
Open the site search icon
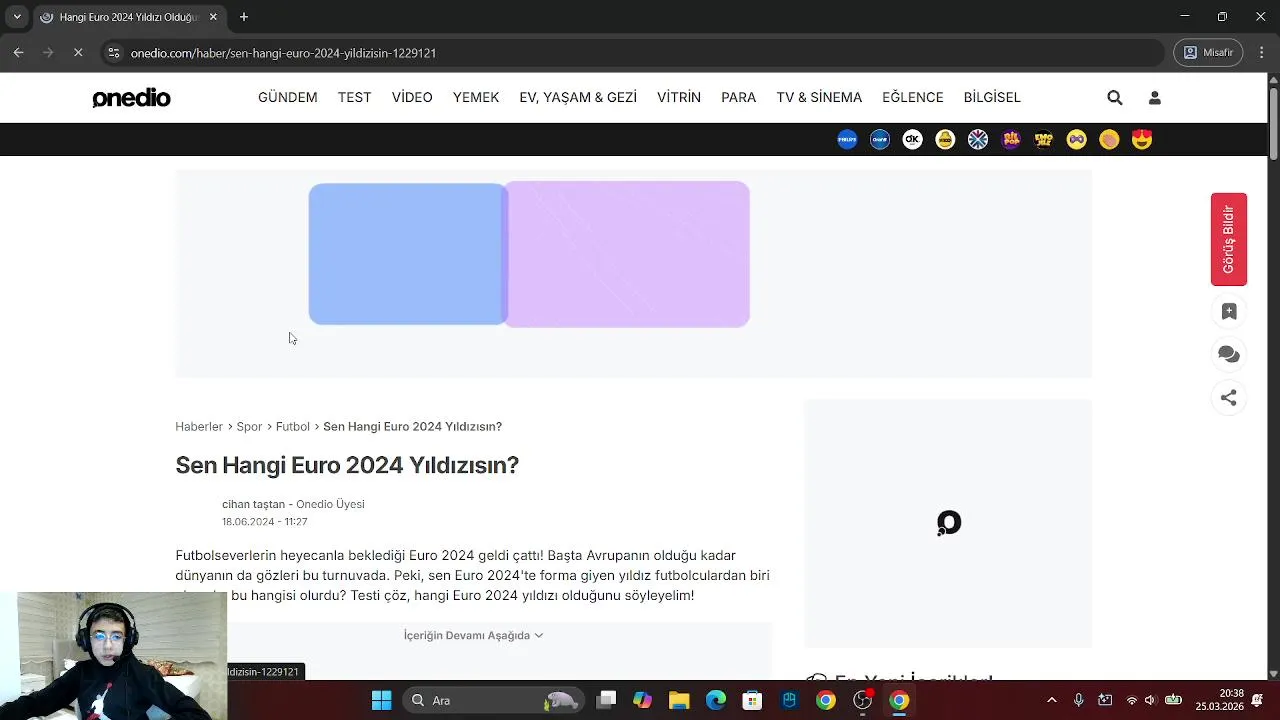pyautogui.click(x=1115, y=98)
